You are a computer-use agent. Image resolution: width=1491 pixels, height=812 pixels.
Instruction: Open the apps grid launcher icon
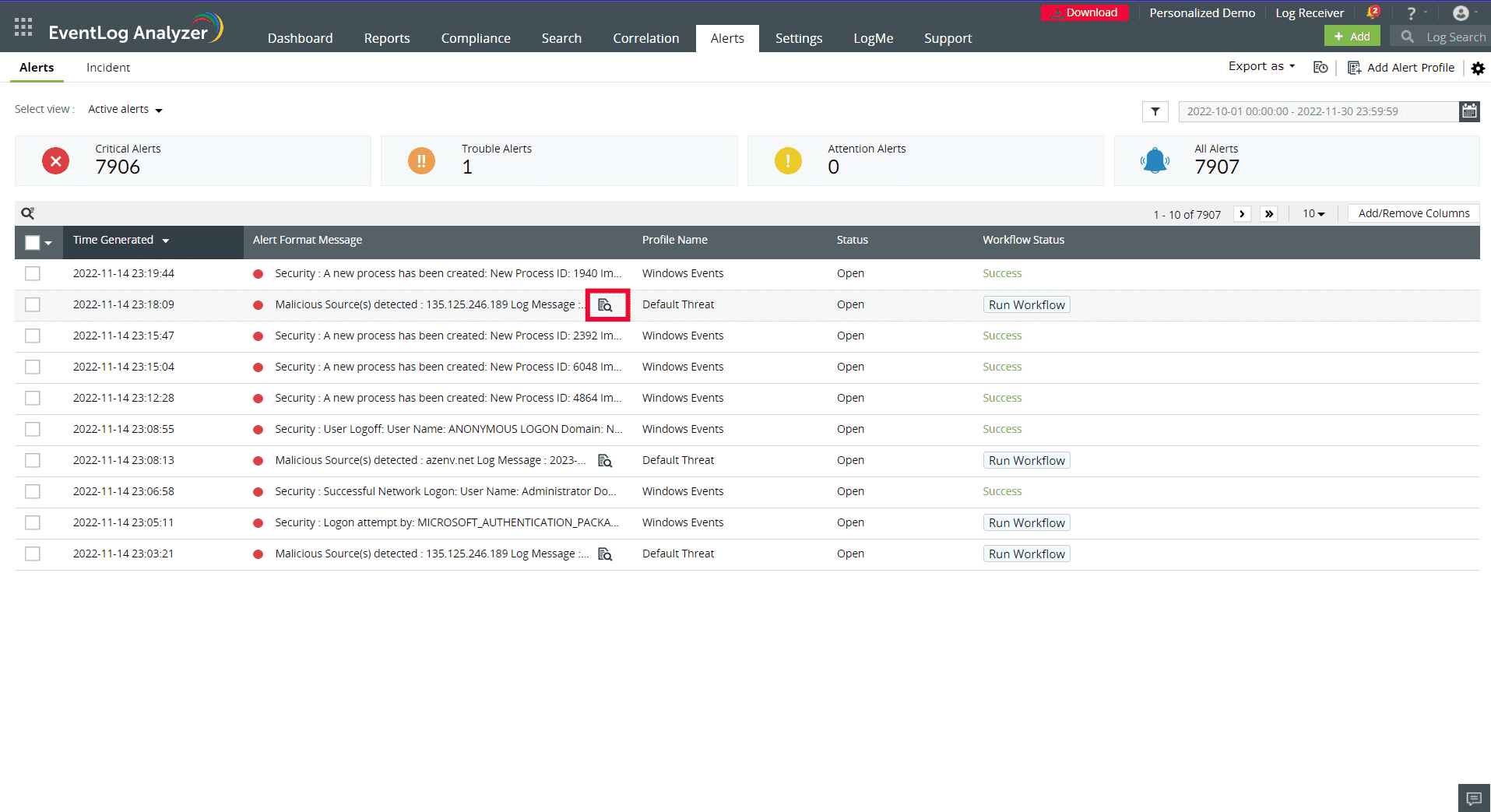pos(23,28)
